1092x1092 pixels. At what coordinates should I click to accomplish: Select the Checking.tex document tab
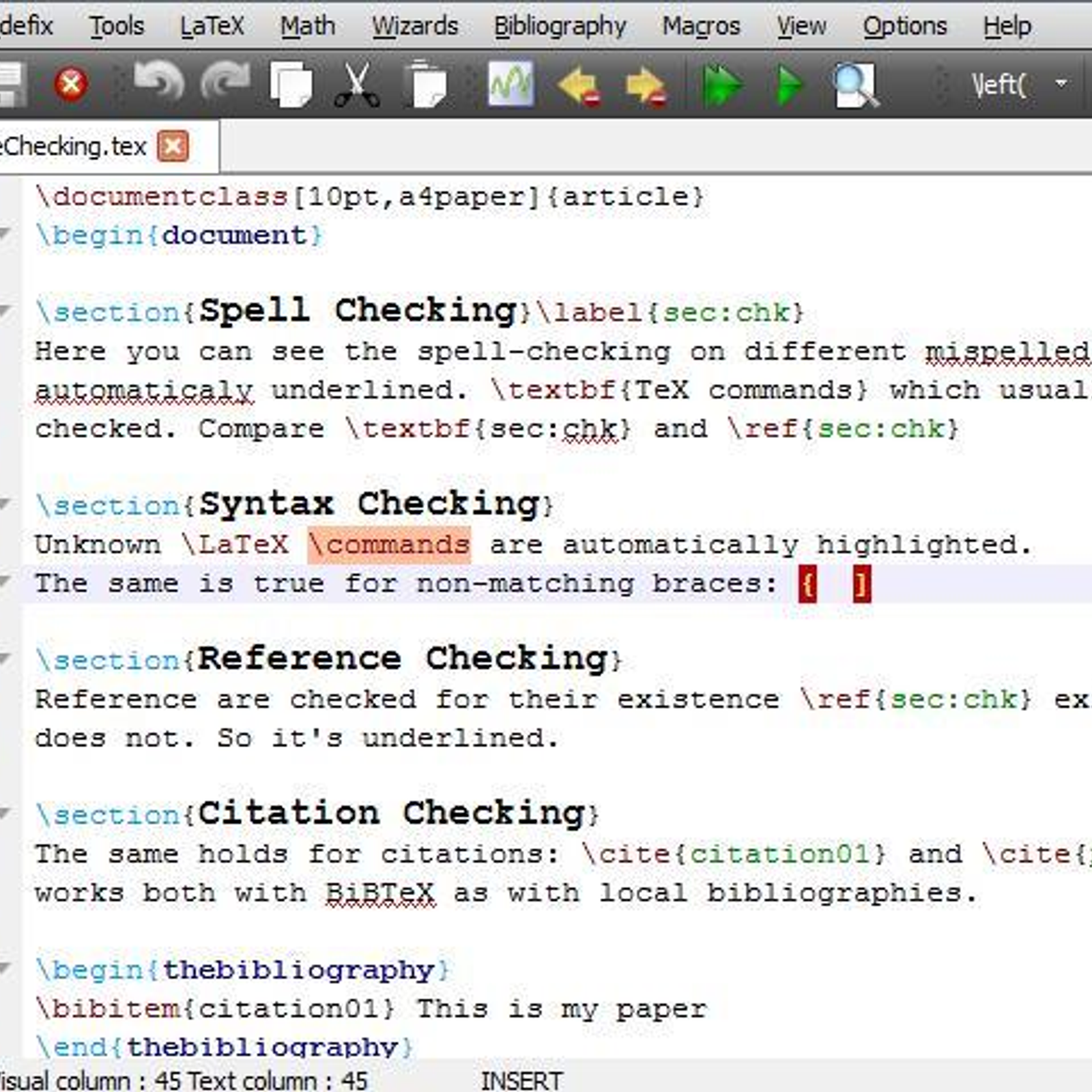(73, 146)
